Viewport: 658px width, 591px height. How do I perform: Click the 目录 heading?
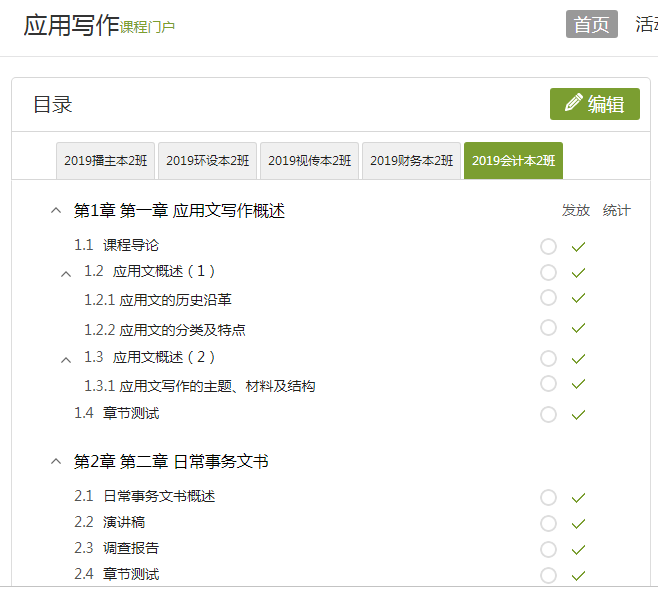(x=53, y=105)
